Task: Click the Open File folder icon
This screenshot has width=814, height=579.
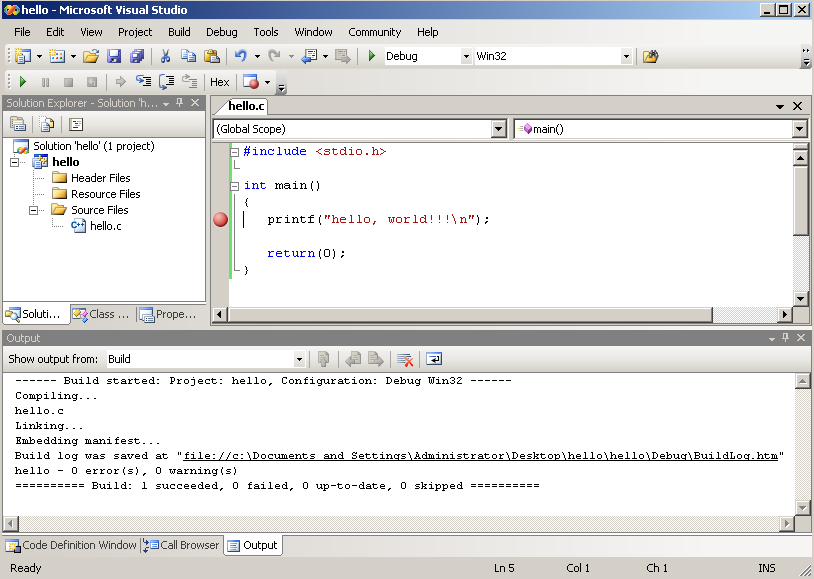Action: pos(91,56)
